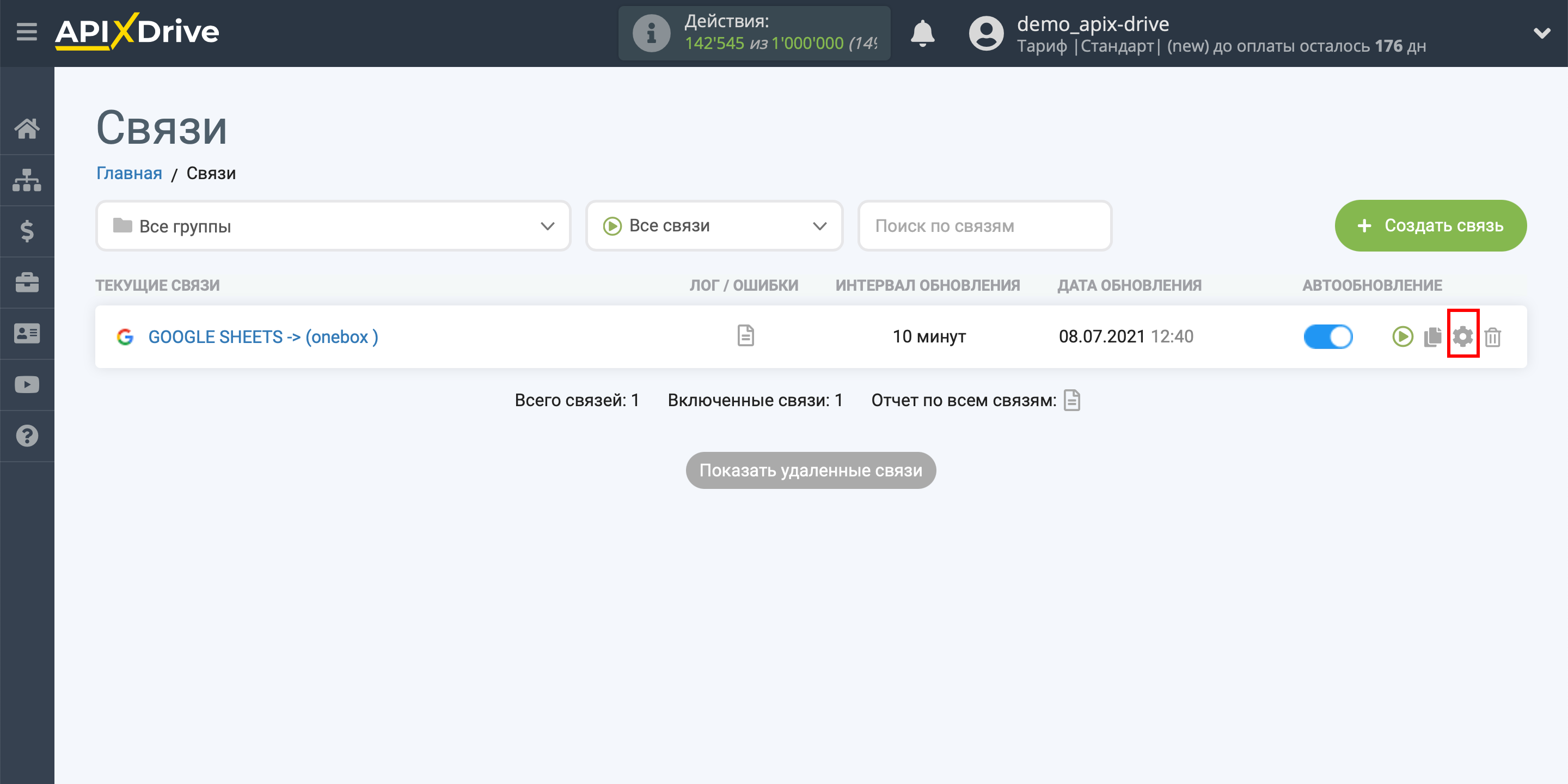Click the 'ТЕКУЩИЕ СВЯЗИ' column header
Viewport: 1568px width, 784px height.
(158, 285)
